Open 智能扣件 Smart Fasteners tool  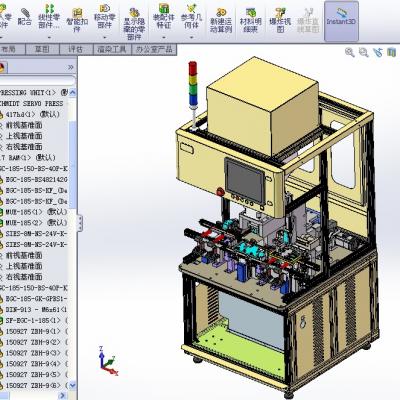pyautogui.click(x=77, y=20)
